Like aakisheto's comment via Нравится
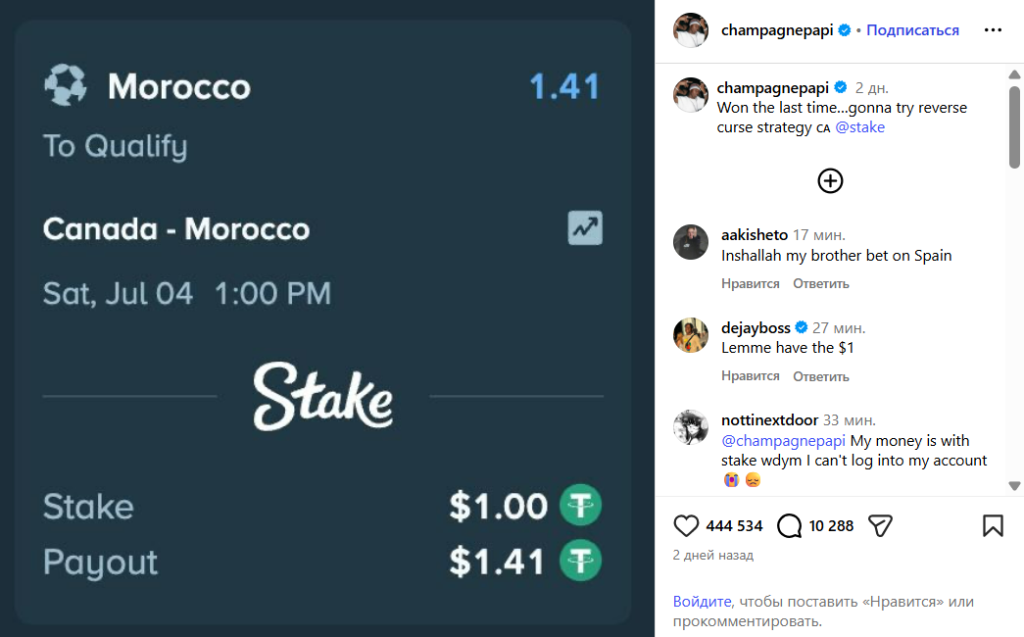1024x637 pixels. click(750, 284)
